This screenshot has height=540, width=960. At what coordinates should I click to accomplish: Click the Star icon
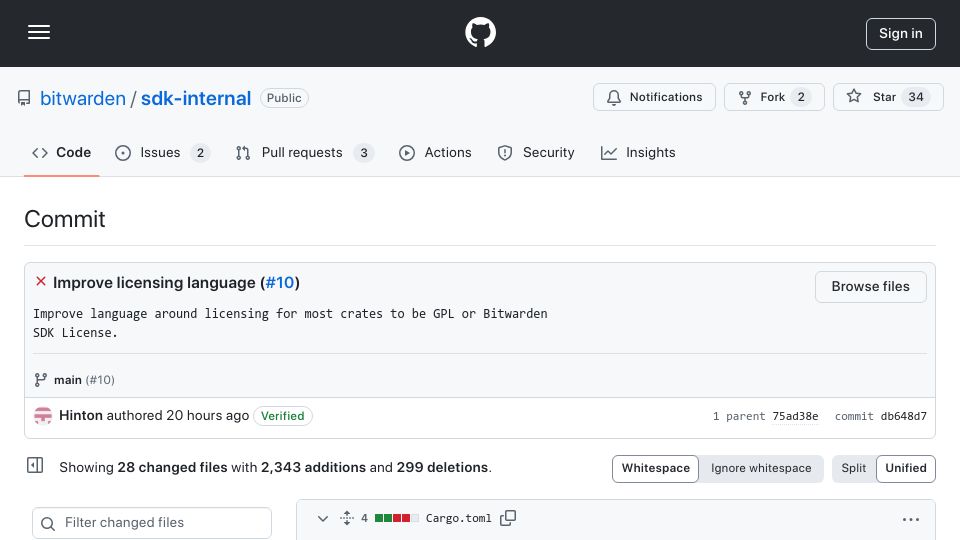click(x=853, y=96)
